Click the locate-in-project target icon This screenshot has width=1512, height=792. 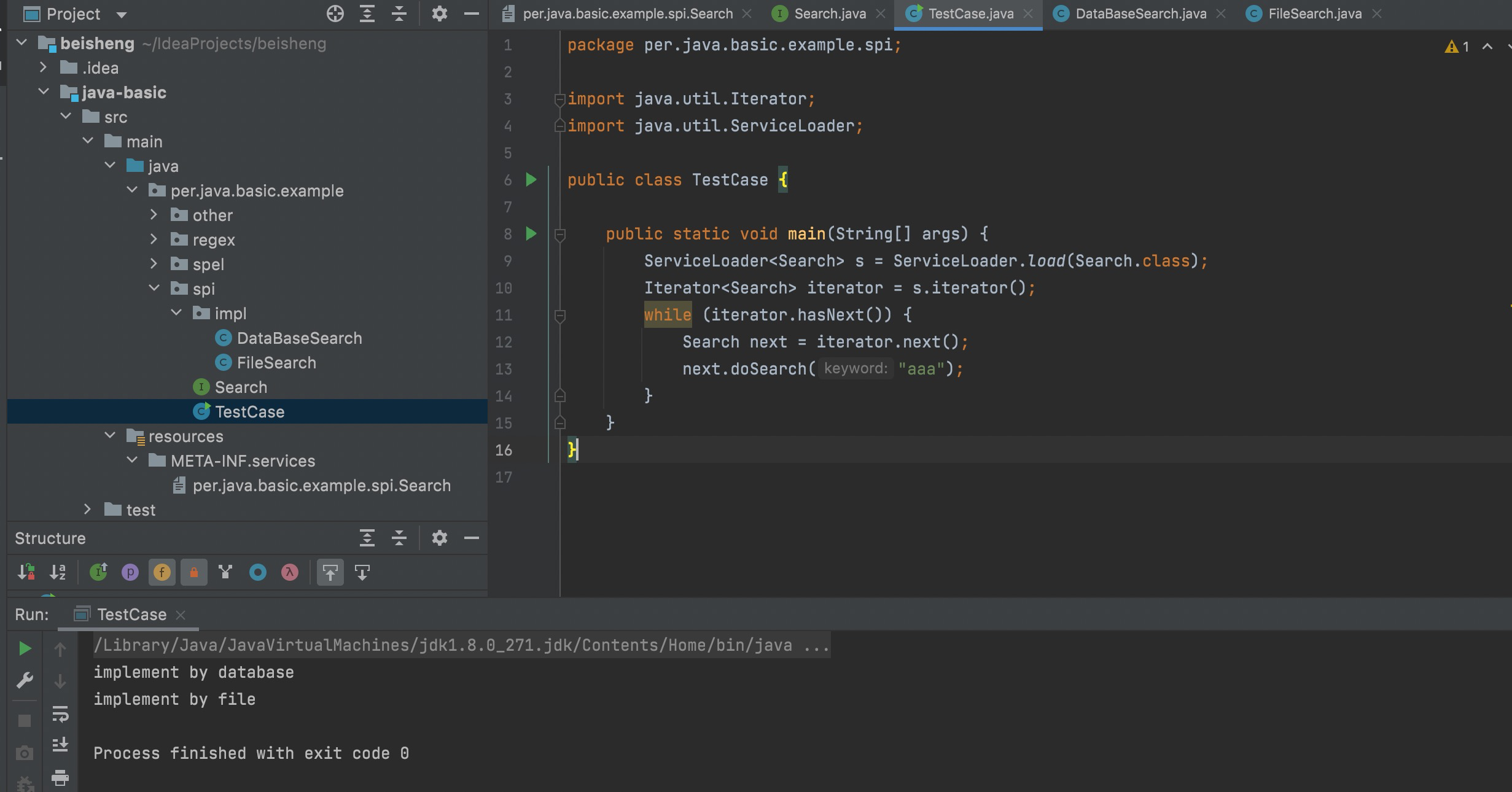click(x=335, y=14)
